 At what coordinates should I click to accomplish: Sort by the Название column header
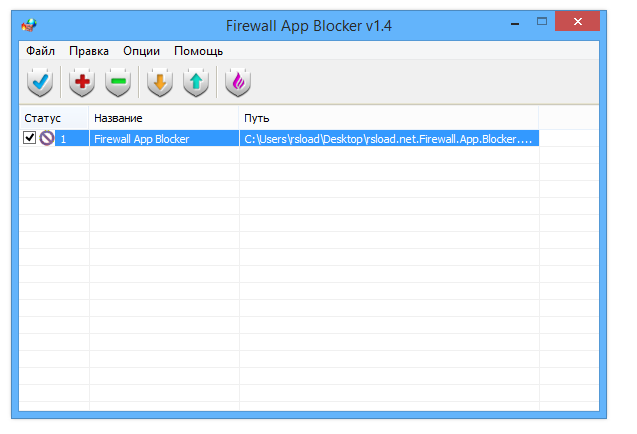118,118
